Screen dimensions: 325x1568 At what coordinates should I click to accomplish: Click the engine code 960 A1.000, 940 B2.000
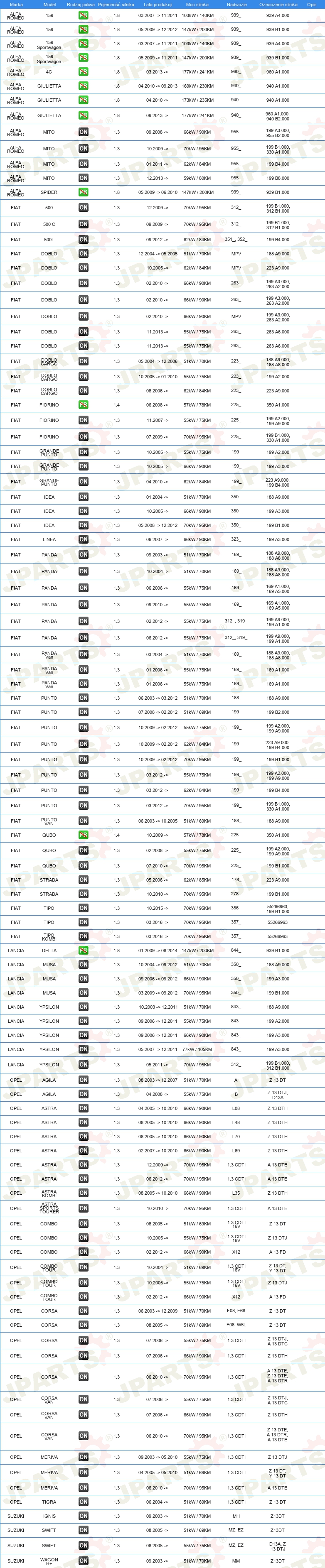278,116
